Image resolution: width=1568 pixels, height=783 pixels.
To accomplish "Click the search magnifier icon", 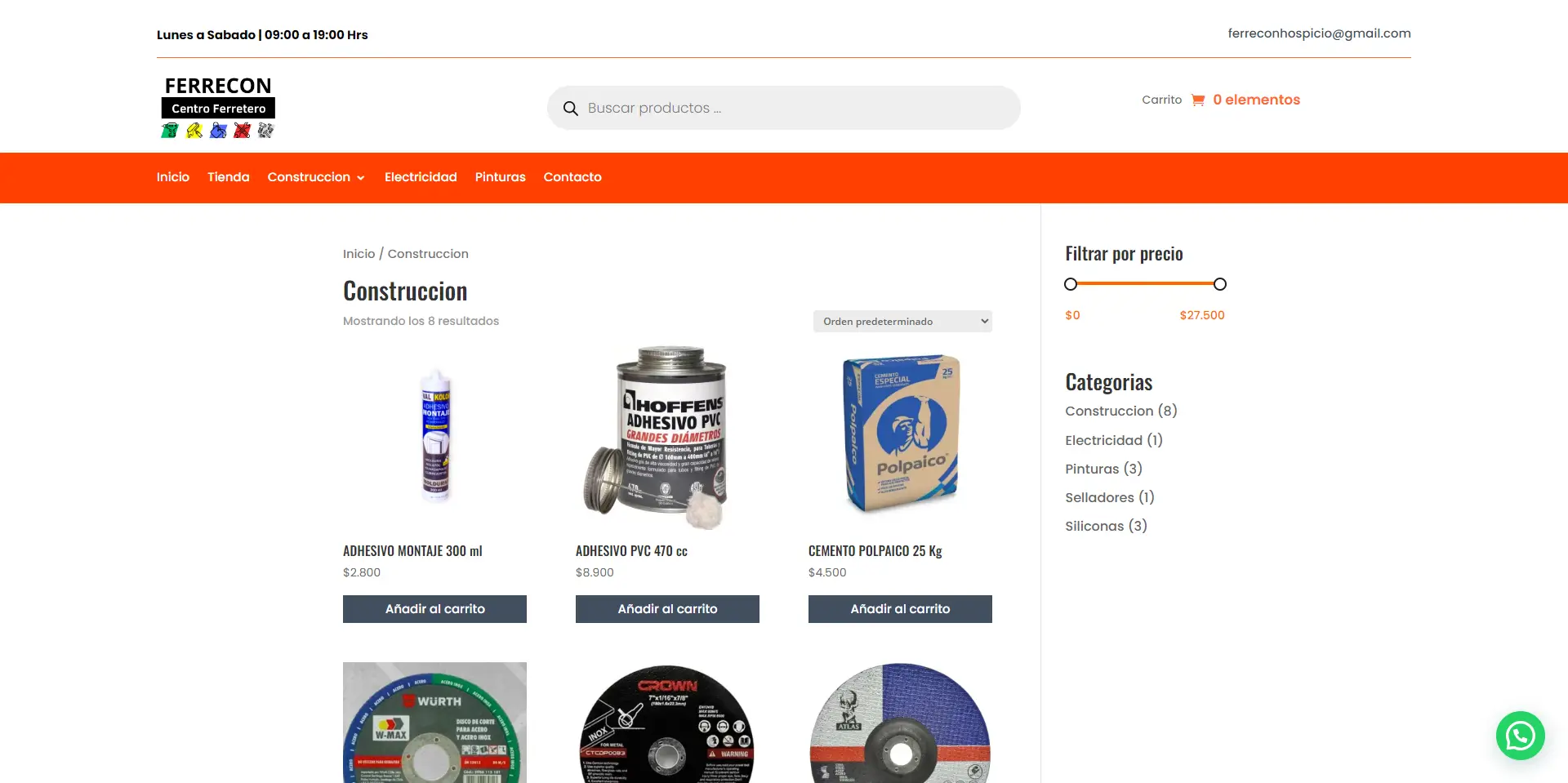I will coord(570,108).
